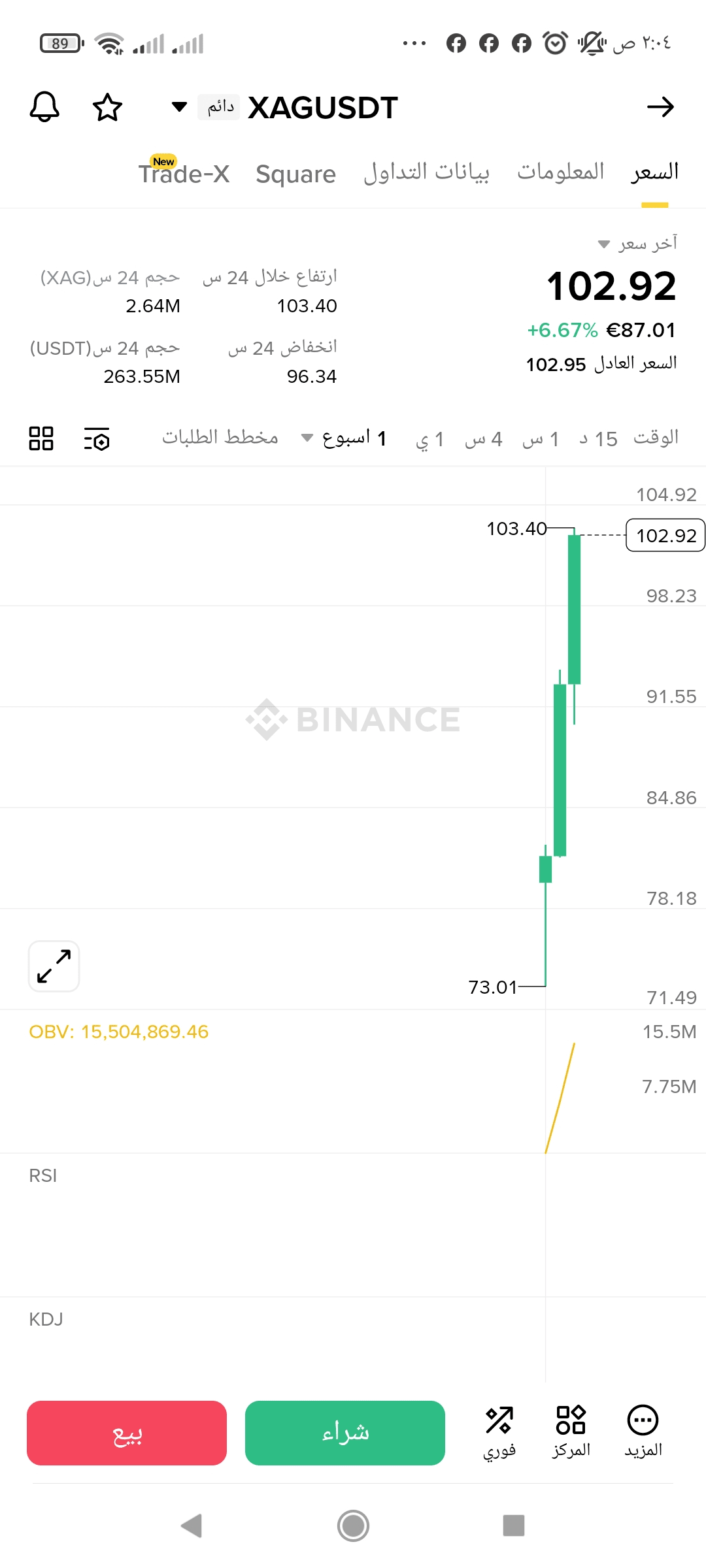Image resolution: width=706 pixels, height=1568 pixels.
Task: Open the More (المزيد) menu icon
Action: pos(643,1431)
